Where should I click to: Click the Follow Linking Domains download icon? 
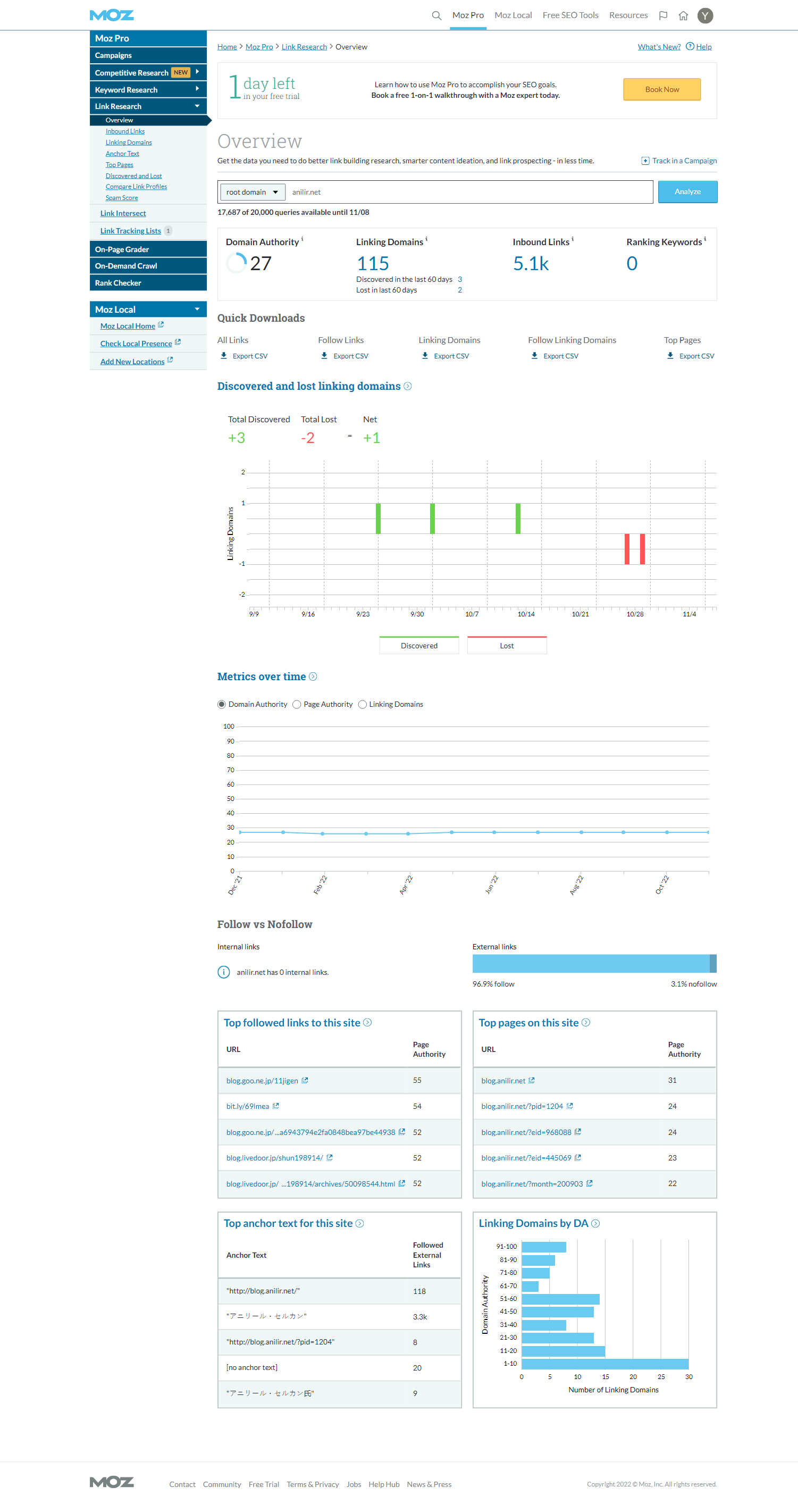[x=534, y=356]
